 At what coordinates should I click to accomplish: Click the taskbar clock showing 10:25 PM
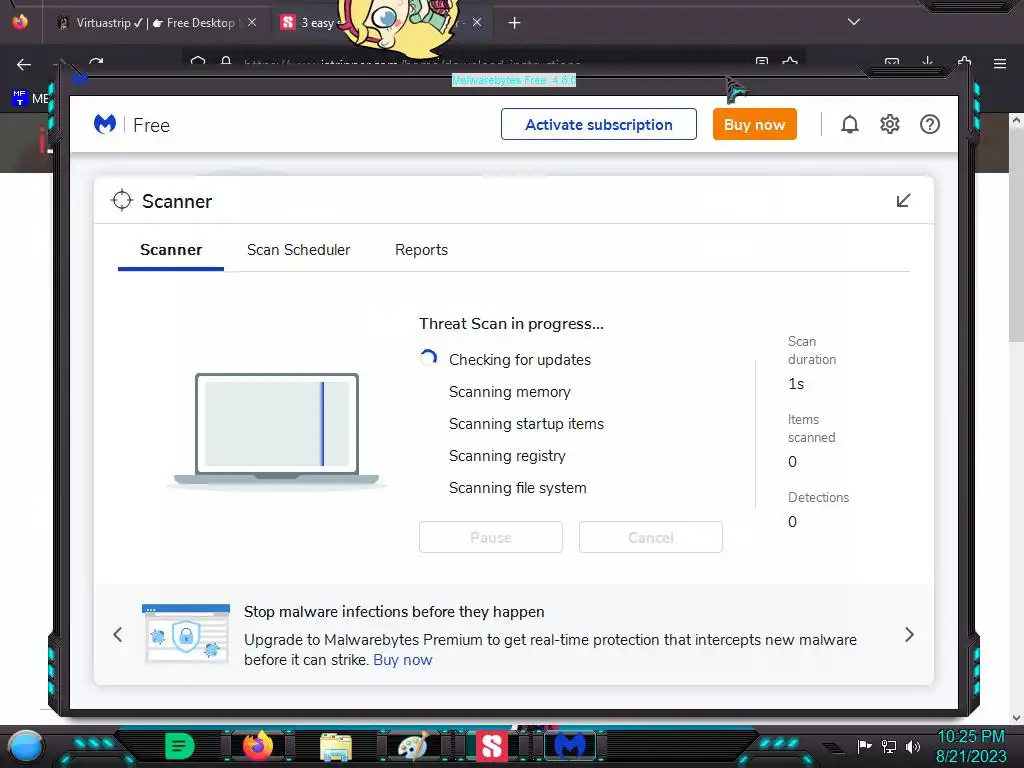(x=971, y=746)
